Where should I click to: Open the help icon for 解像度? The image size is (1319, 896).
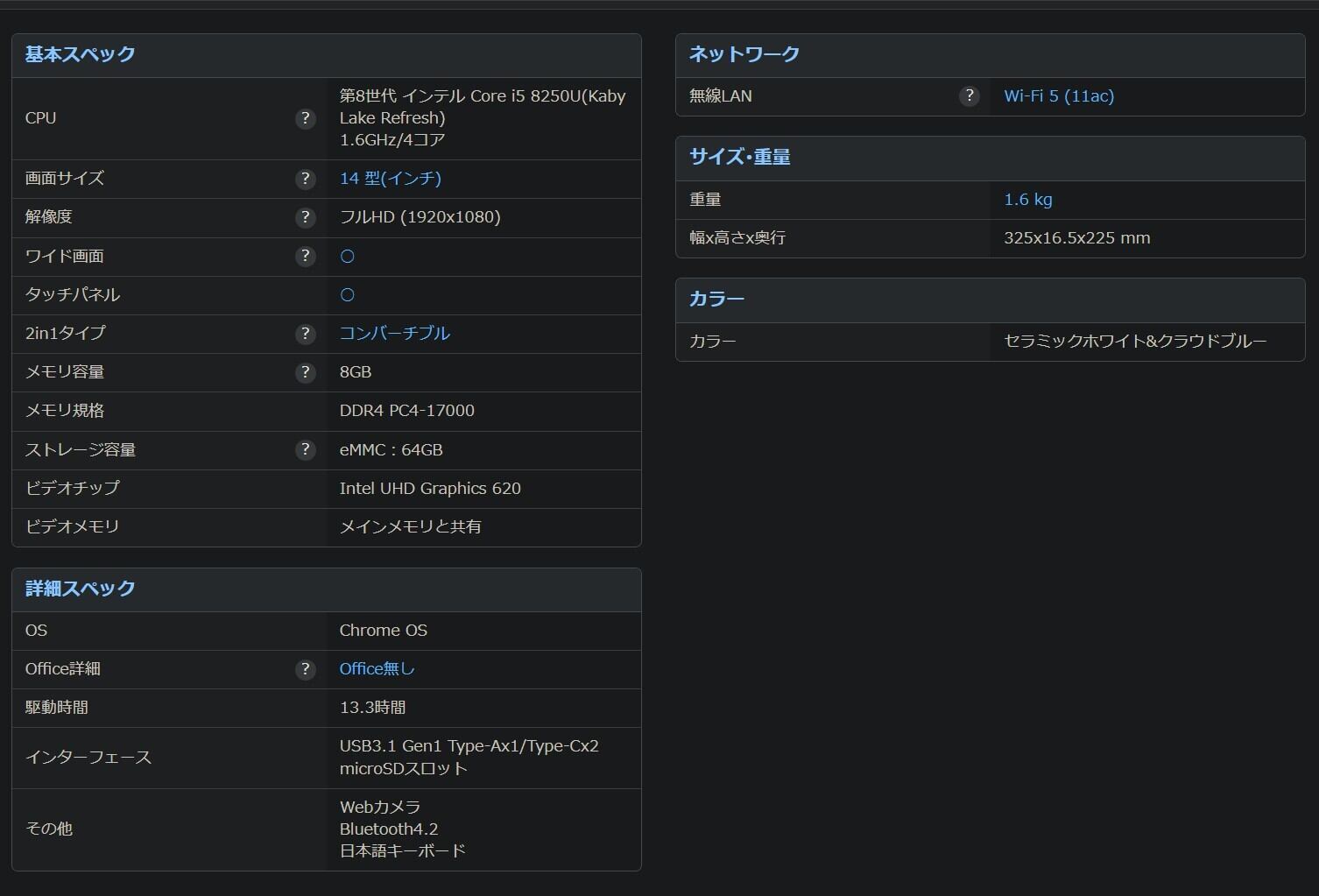tap(305, 217)
